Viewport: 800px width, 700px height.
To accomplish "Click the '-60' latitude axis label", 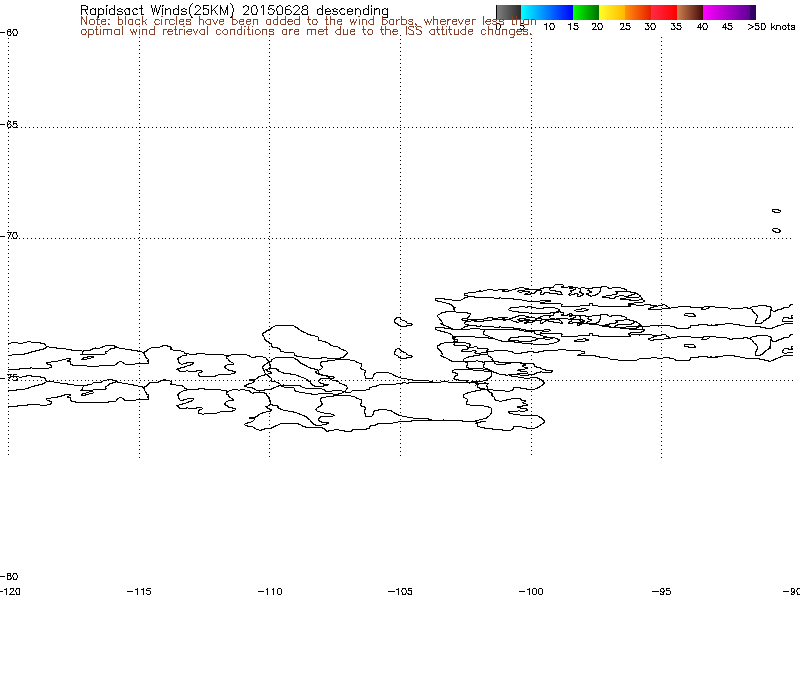I will pos(9,33).
